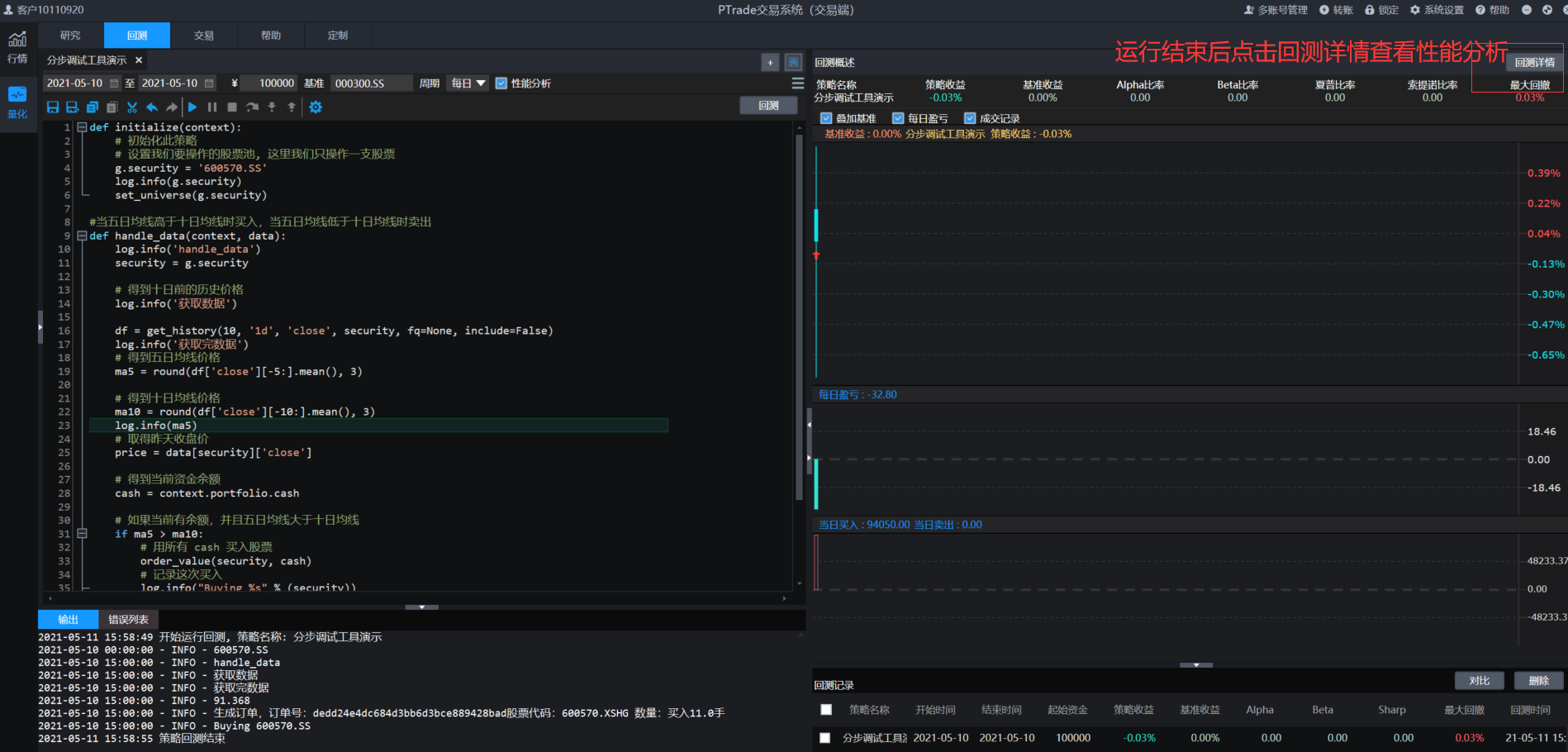Open end date calendar picker
Image resolution: width=1568 pixels, height=752 pixels.
coord(209,83)
